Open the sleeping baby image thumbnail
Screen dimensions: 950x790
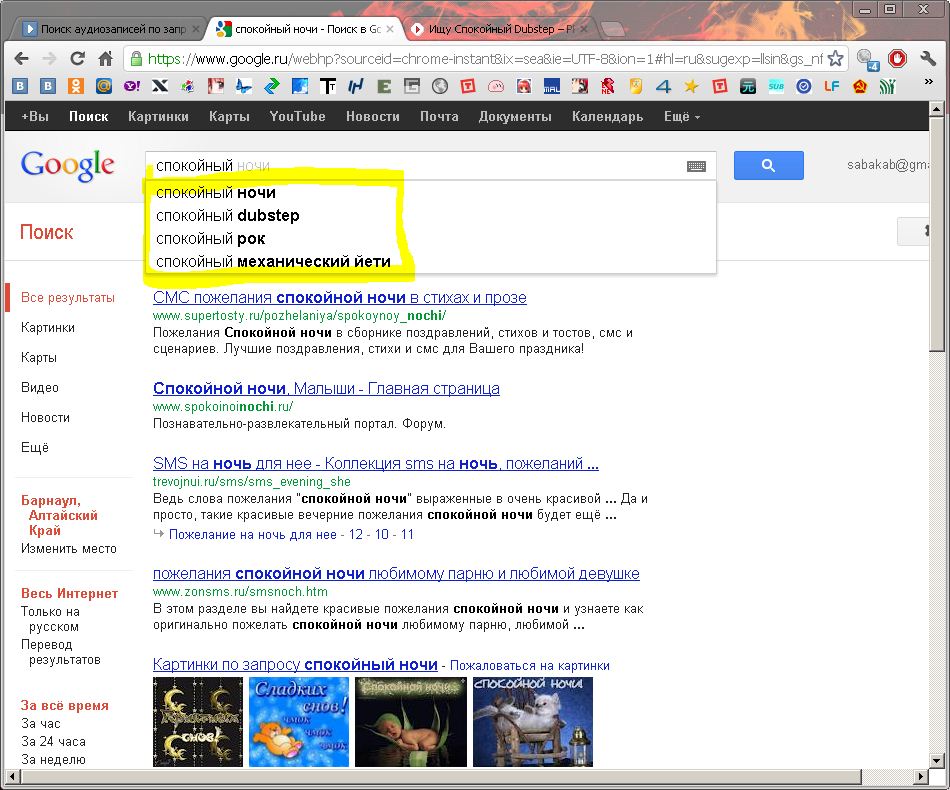(411, 722)
